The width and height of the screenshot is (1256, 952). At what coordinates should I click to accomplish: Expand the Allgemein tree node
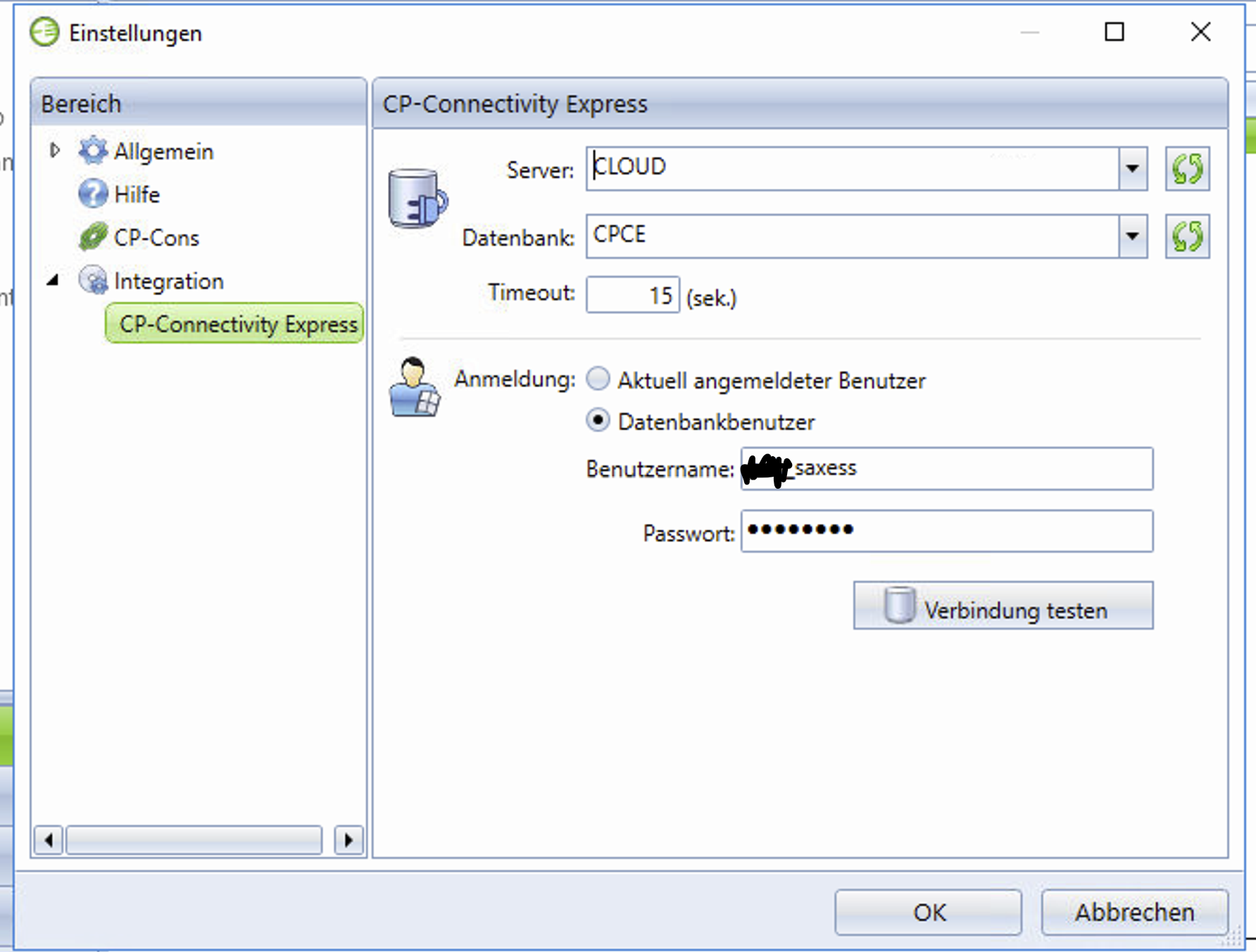pyautogui.click(x=55, y=150)
